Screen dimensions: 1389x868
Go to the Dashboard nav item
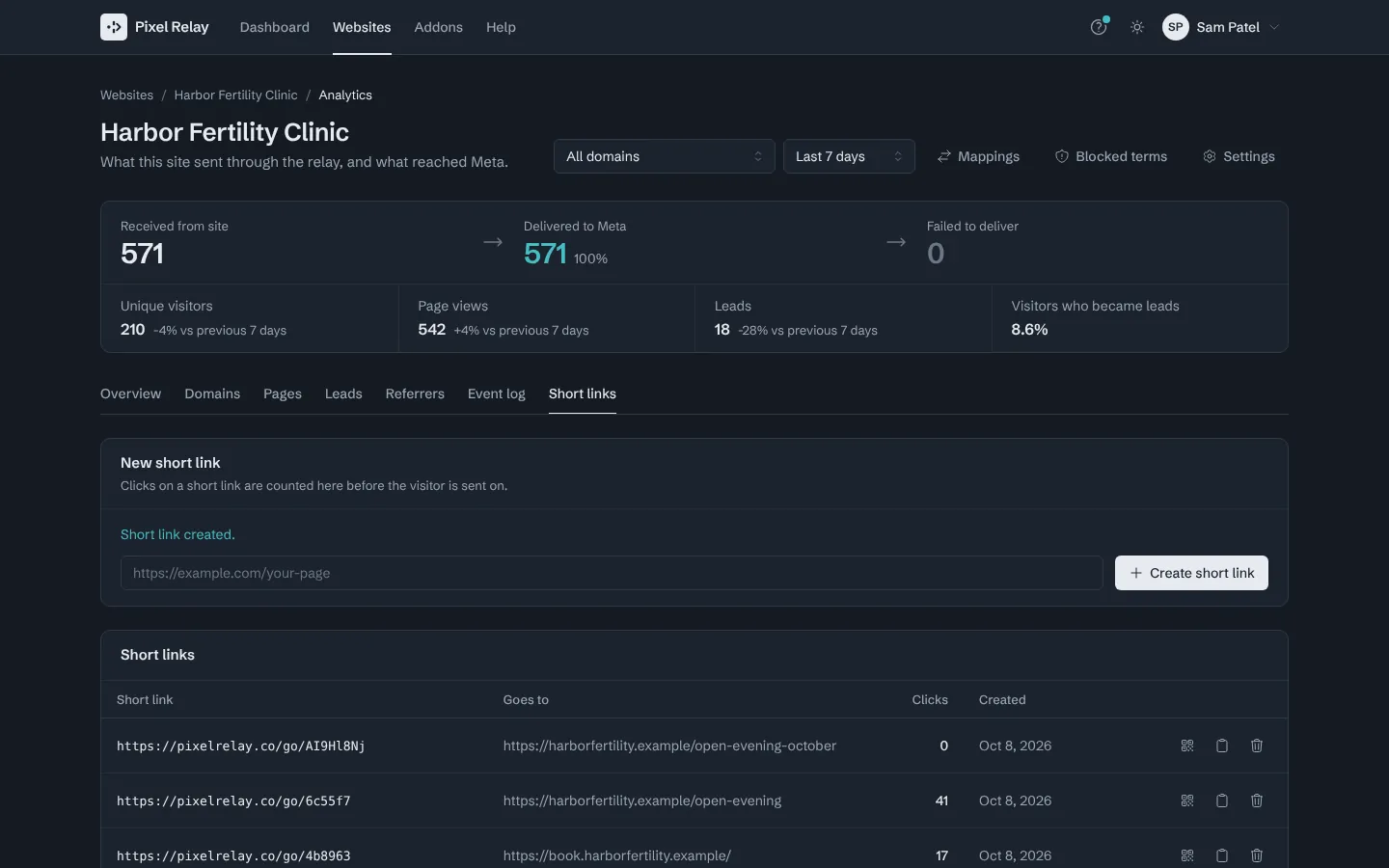pyautogui.click(x=275, y=27)
